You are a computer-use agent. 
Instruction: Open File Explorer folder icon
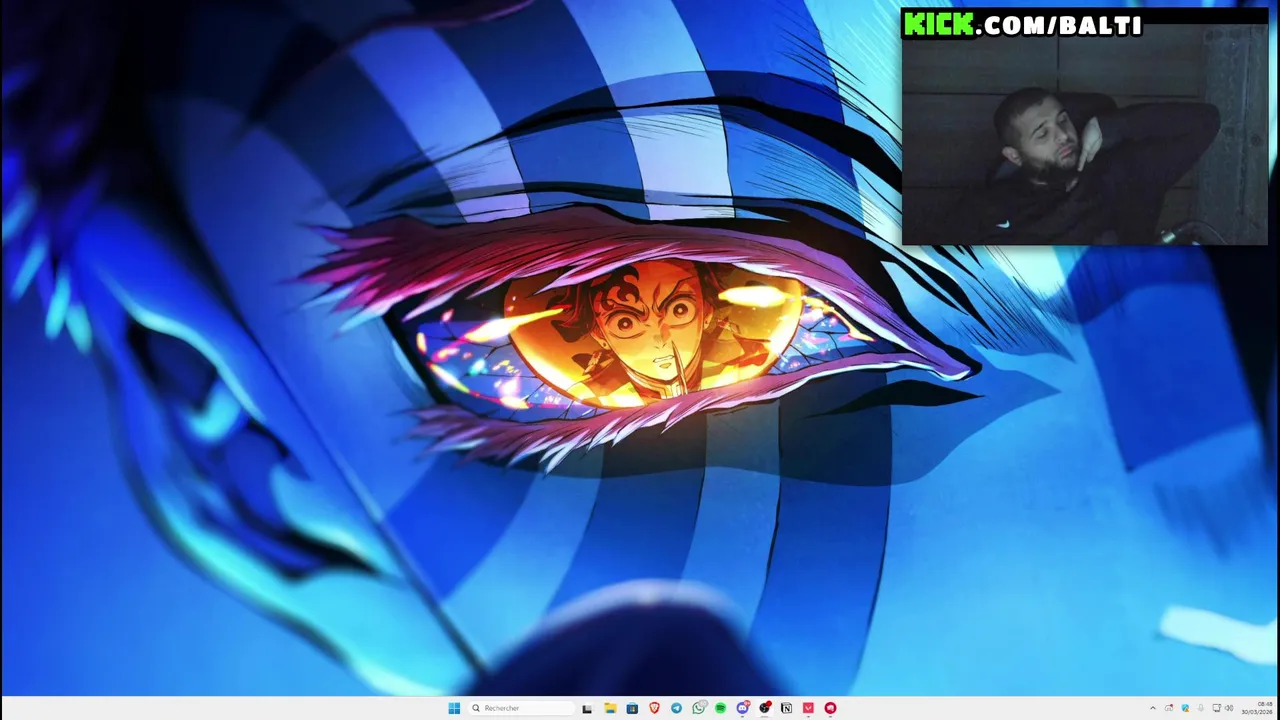610,708
